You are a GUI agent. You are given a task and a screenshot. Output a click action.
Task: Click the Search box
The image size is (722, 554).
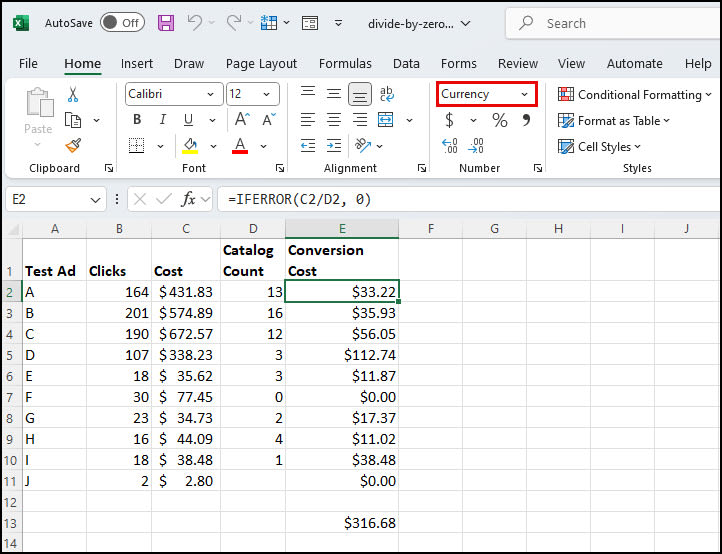click(x=614, y=23)
